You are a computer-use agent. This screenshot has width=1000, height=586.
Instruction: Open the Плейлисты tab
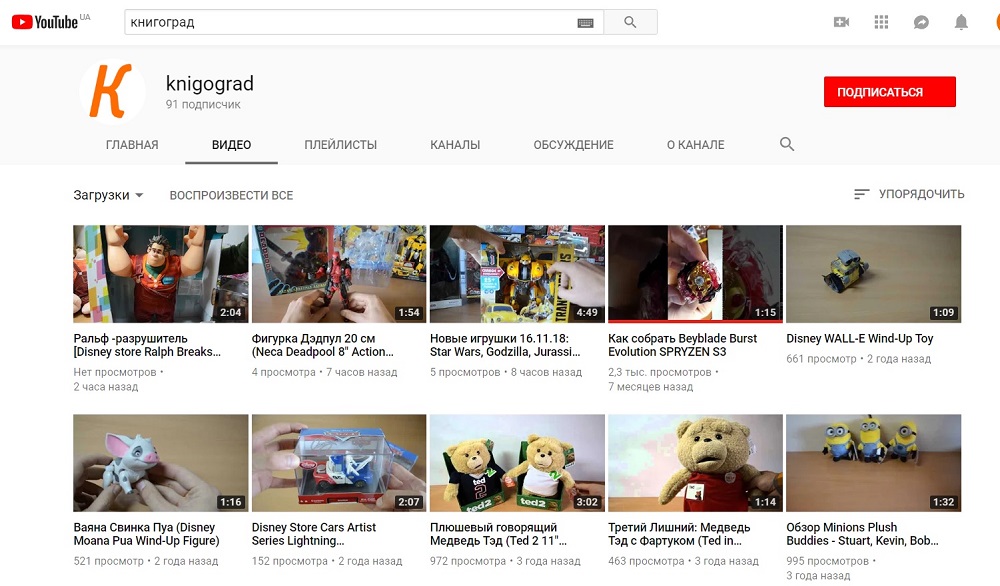point(341,145)
